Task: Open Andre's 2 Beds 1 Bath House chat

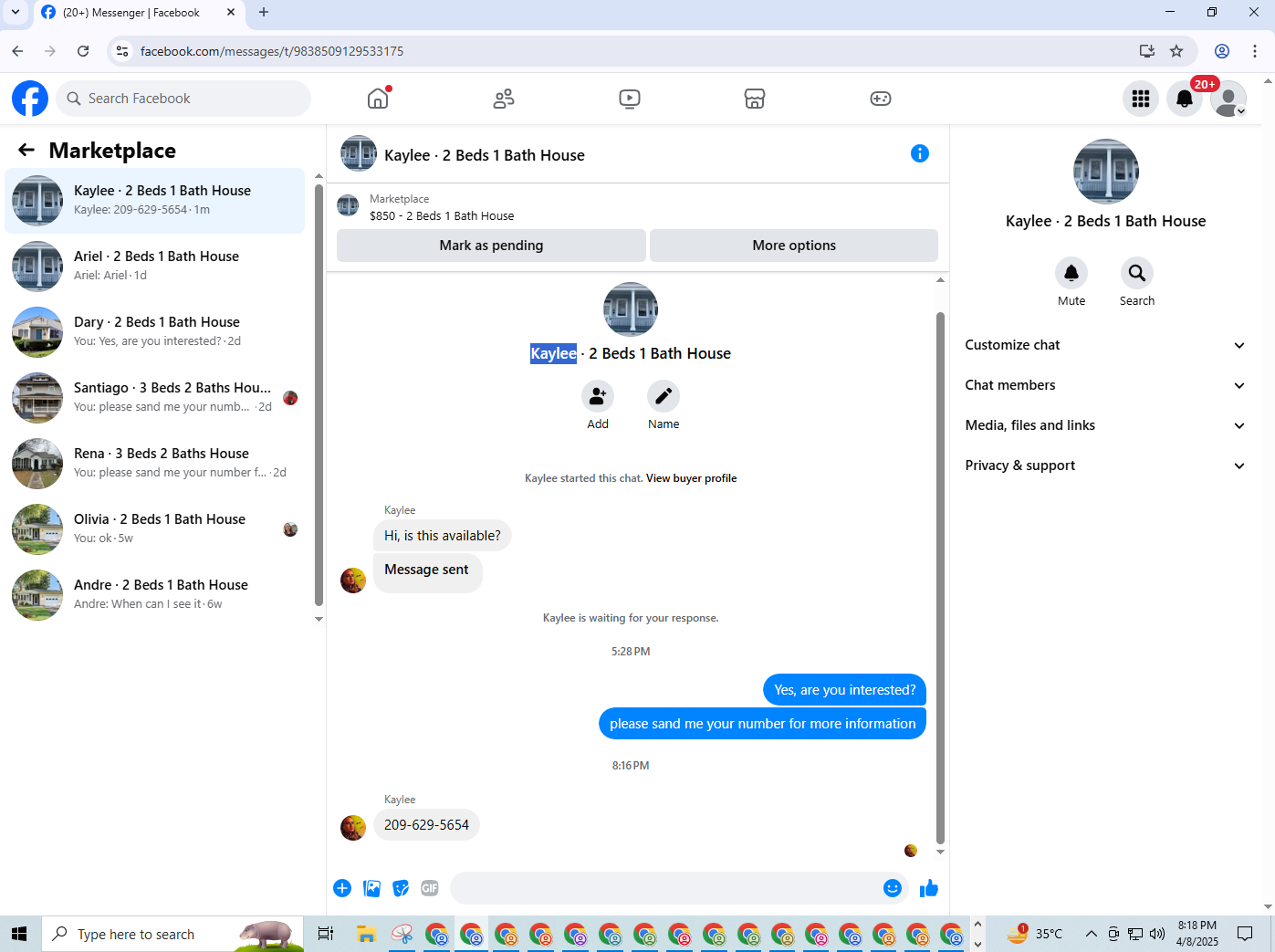Action: pyautogui.click(x=155, y=594)
